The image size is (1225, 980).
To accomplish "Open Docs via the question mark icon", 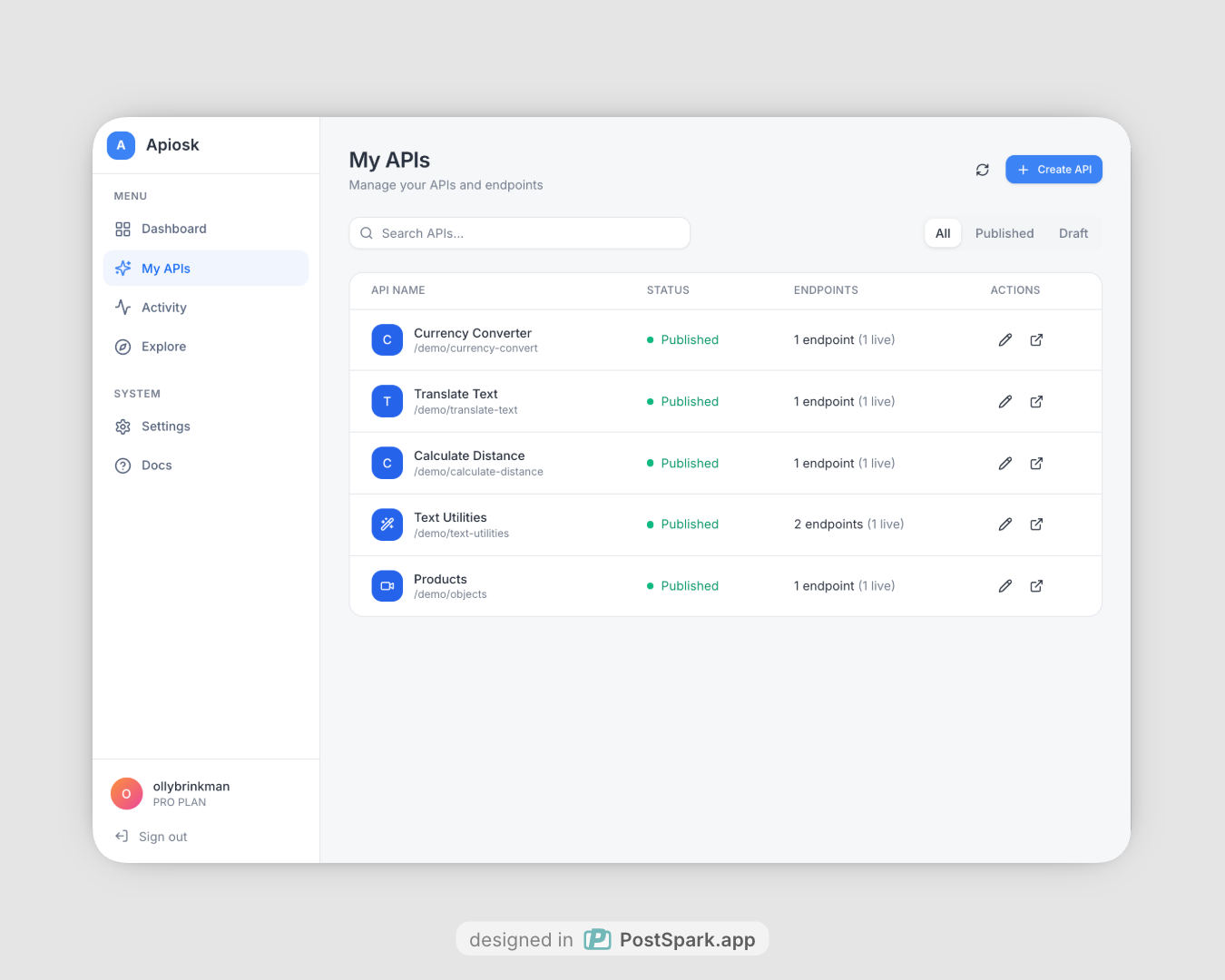I will tap(122, 465).
